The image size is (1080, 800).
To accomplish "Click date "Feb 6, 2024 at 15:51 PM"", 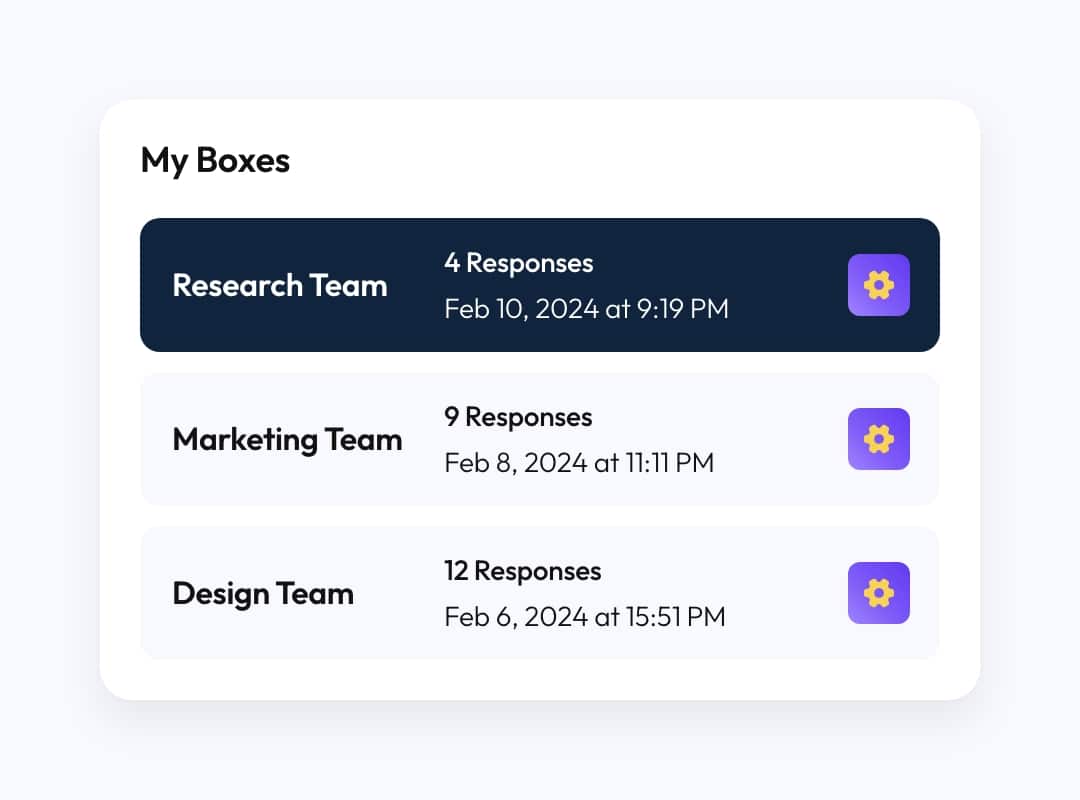I will coord(585,617).
